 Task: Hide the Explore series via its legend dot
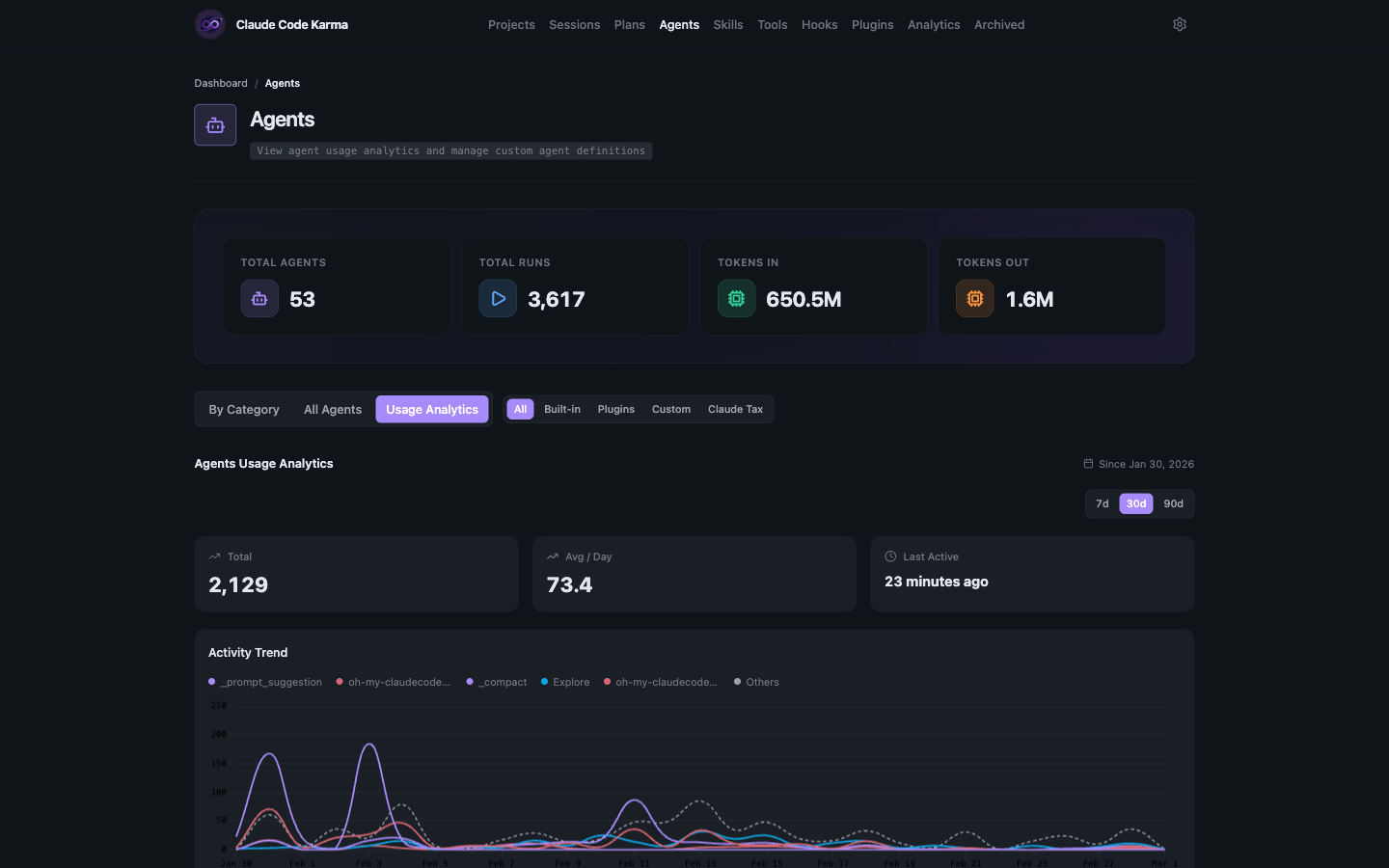point(545,682)
